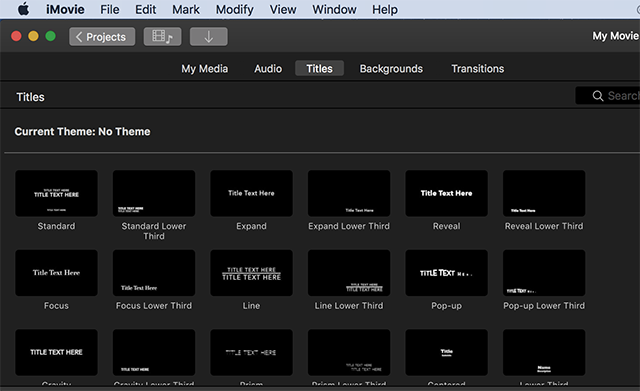Click the 'Focus Lower Third' label text
Image resolution: width=640 pixels, height=391 pixels.
point(154,306)
